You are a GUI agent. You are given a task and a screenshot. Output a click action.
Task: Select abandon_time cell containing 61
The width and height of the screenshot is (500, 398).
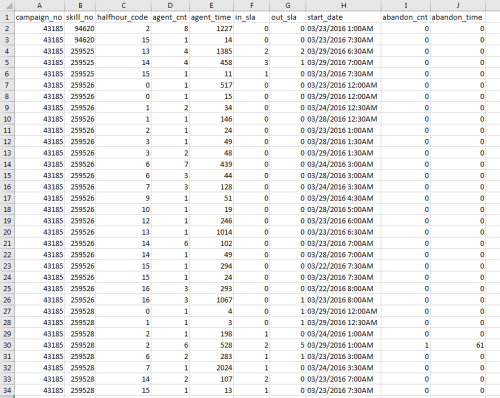458,345
